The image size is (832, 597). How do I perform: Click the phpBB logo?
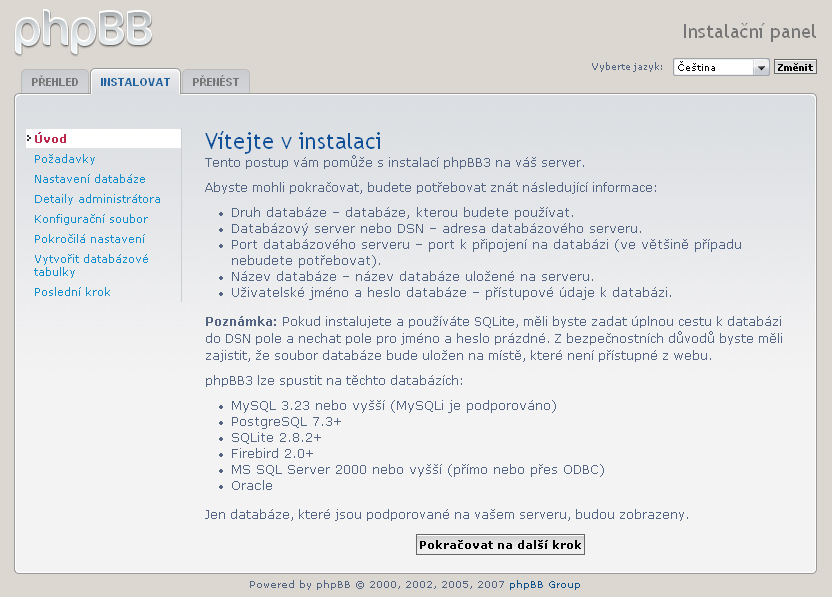[x=83, y=32]
